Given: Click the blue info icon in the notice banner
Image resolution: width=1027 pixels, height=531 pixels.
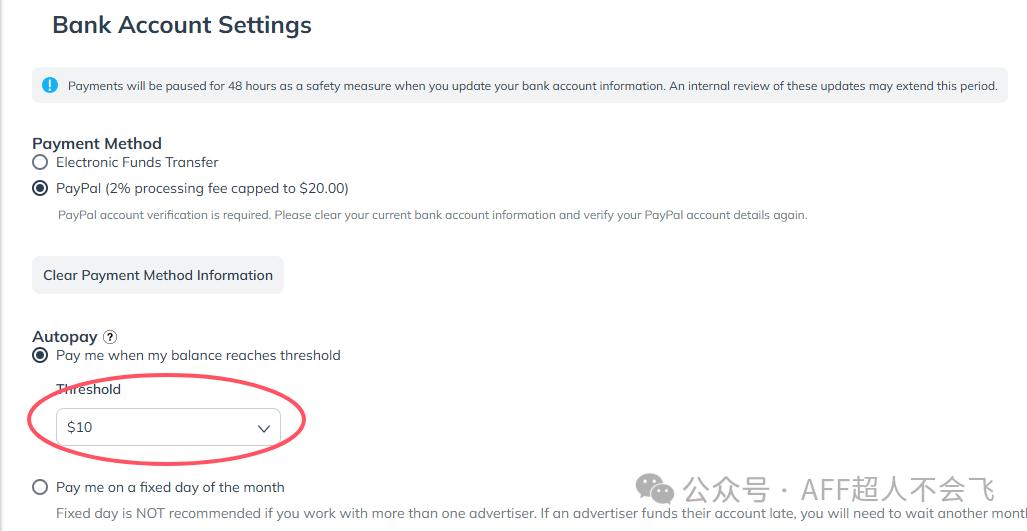Looking at the screenshot, I should click(x=50, y=85).
